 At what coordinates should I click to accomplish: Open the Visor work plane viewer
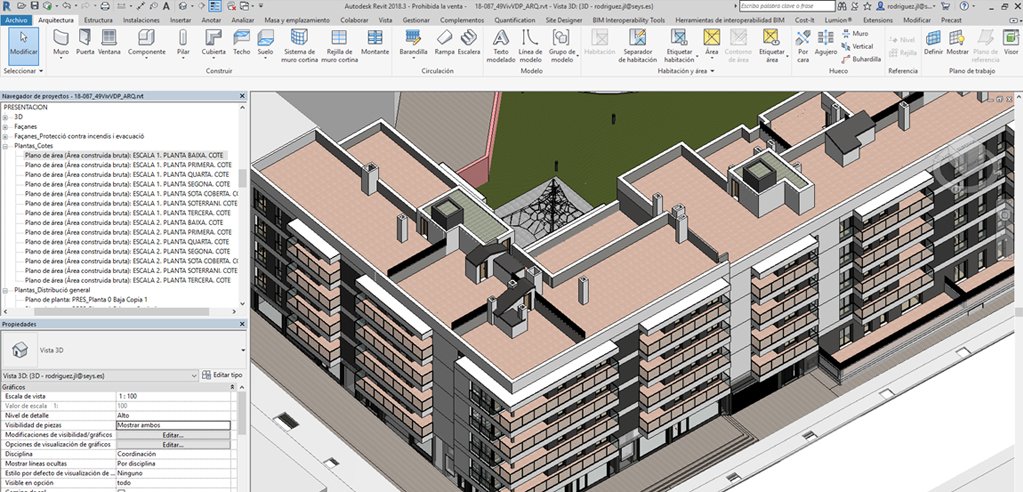[x=1011, y=43]
